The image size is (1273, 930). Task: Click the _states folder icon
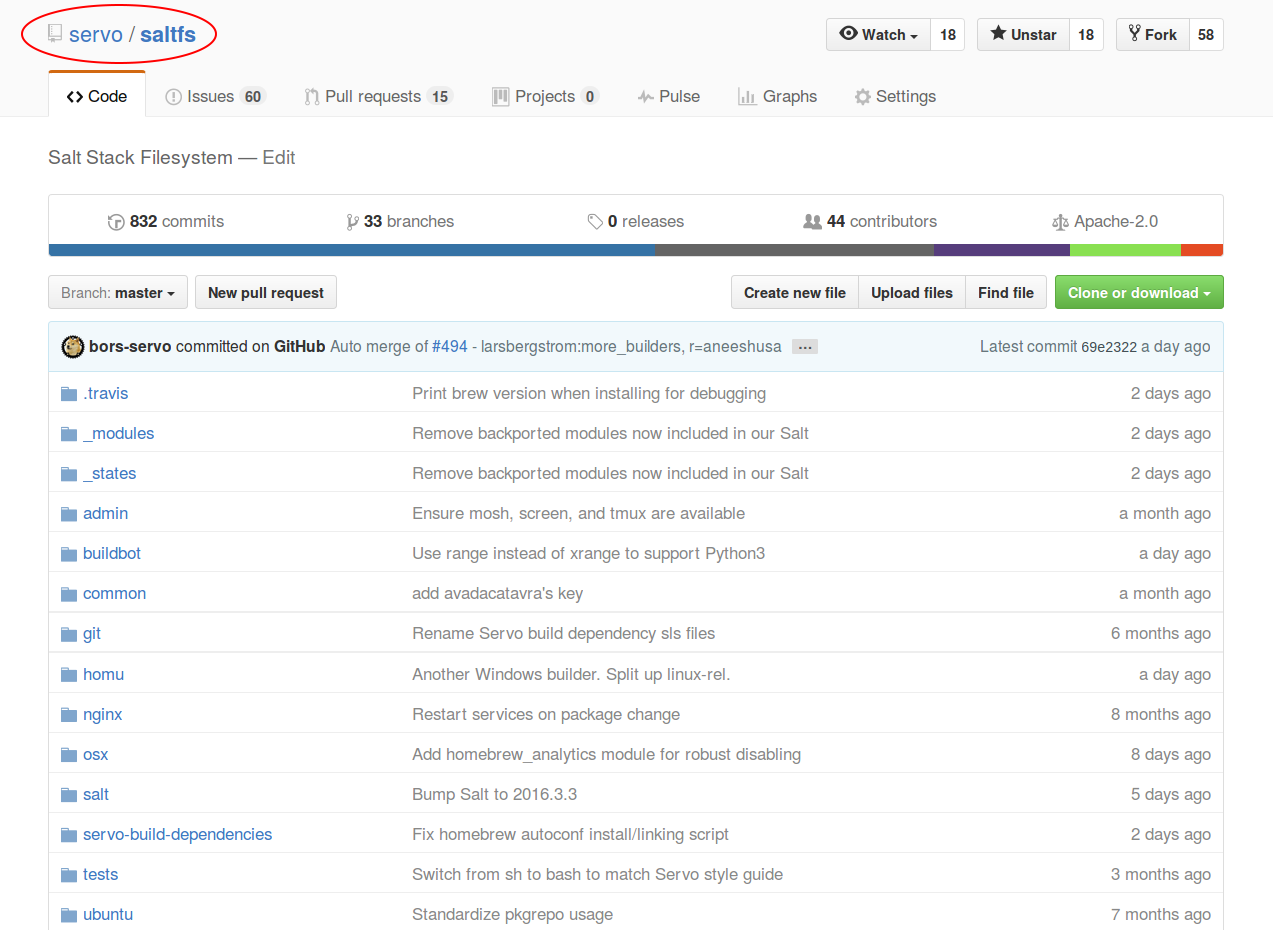pos(69,474)
